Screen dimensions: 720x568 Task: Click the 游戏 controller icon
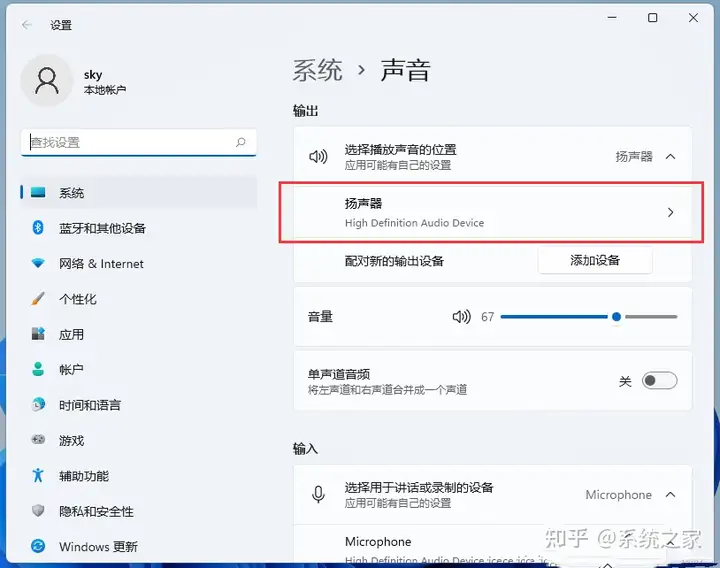[38, 440]
